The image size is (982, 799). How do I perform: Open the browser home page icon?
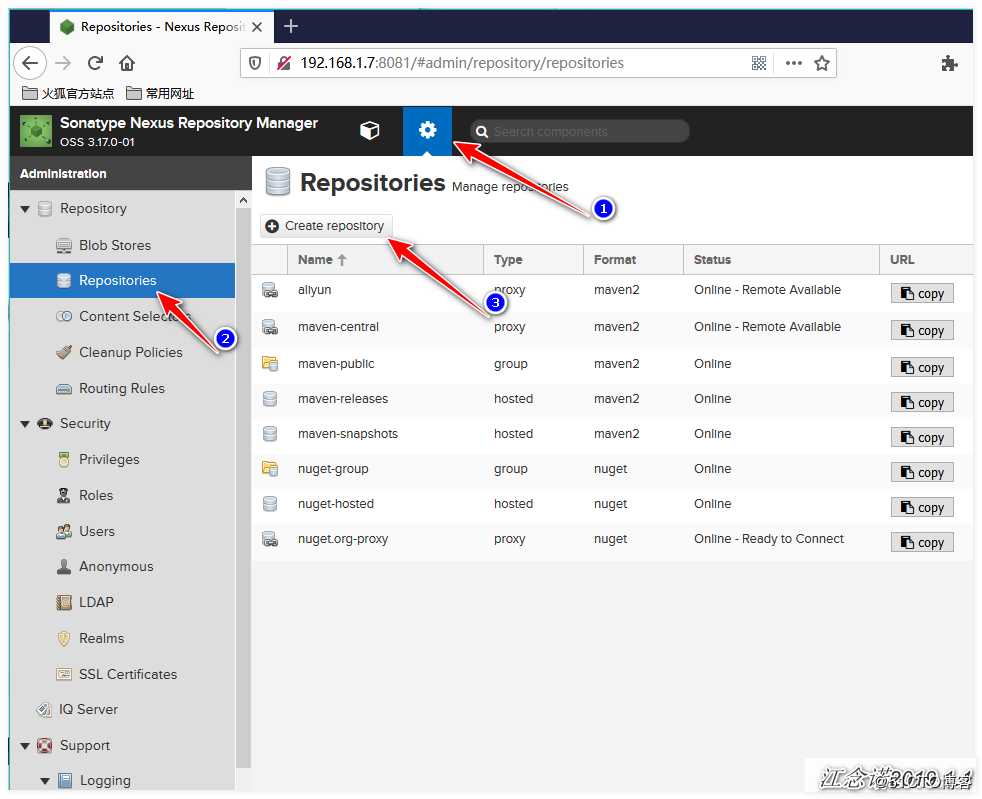127,63
